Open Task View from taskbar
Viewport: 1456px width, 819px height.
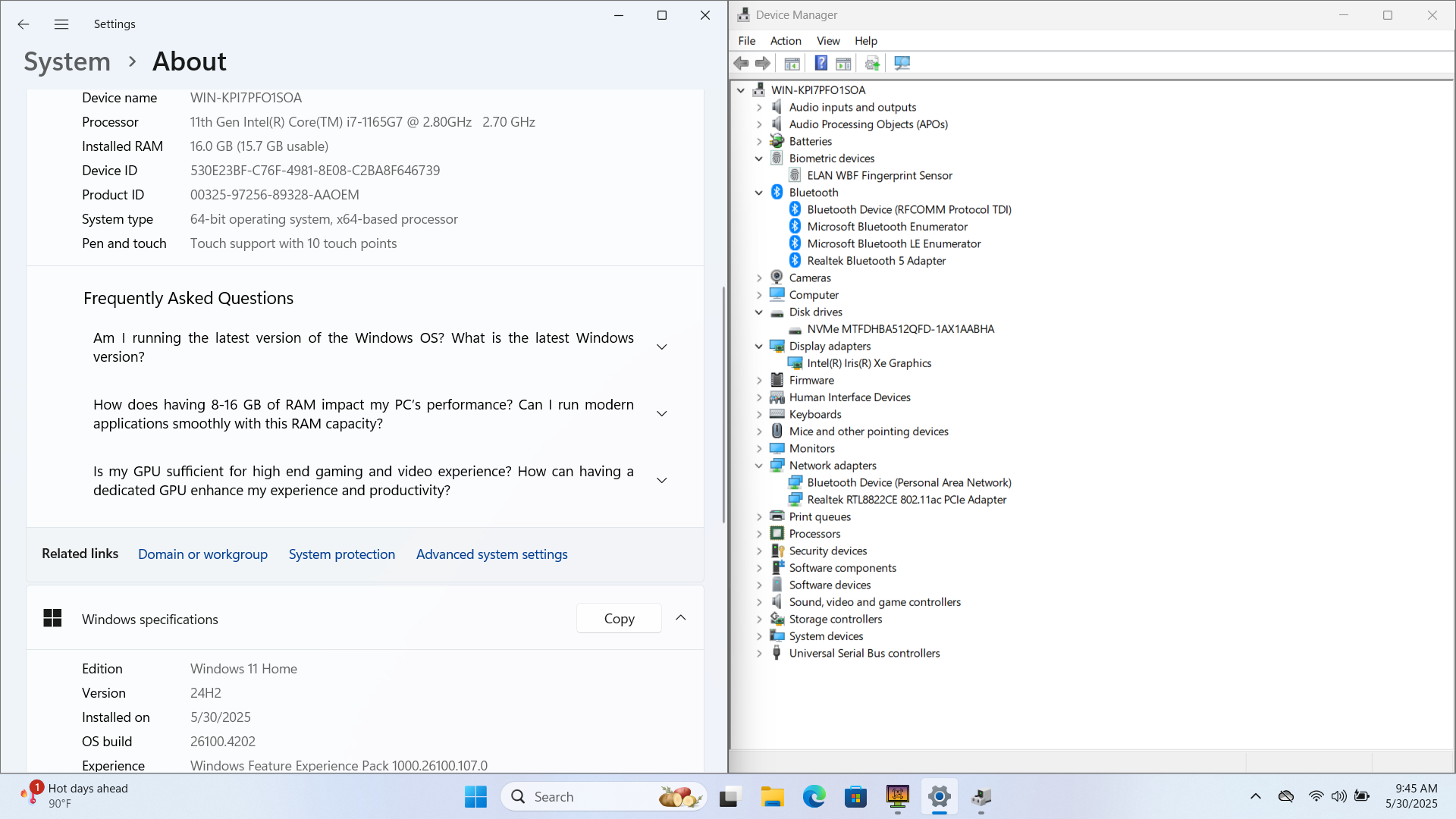click(x=730, y=797)
